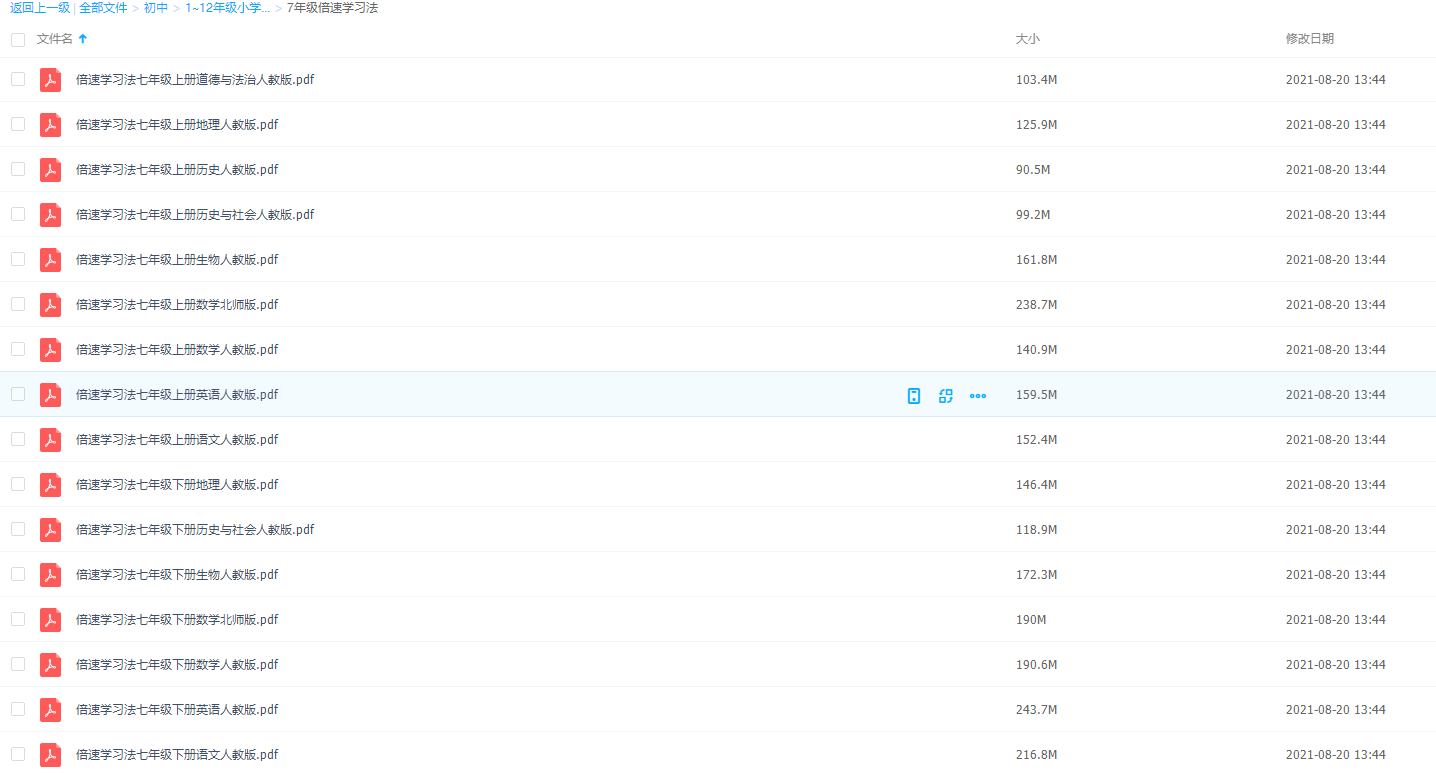Click the send-to-phone icon on the 英语人教版 row
This screenshot has width=1436, height=773.
coord(913,395)
